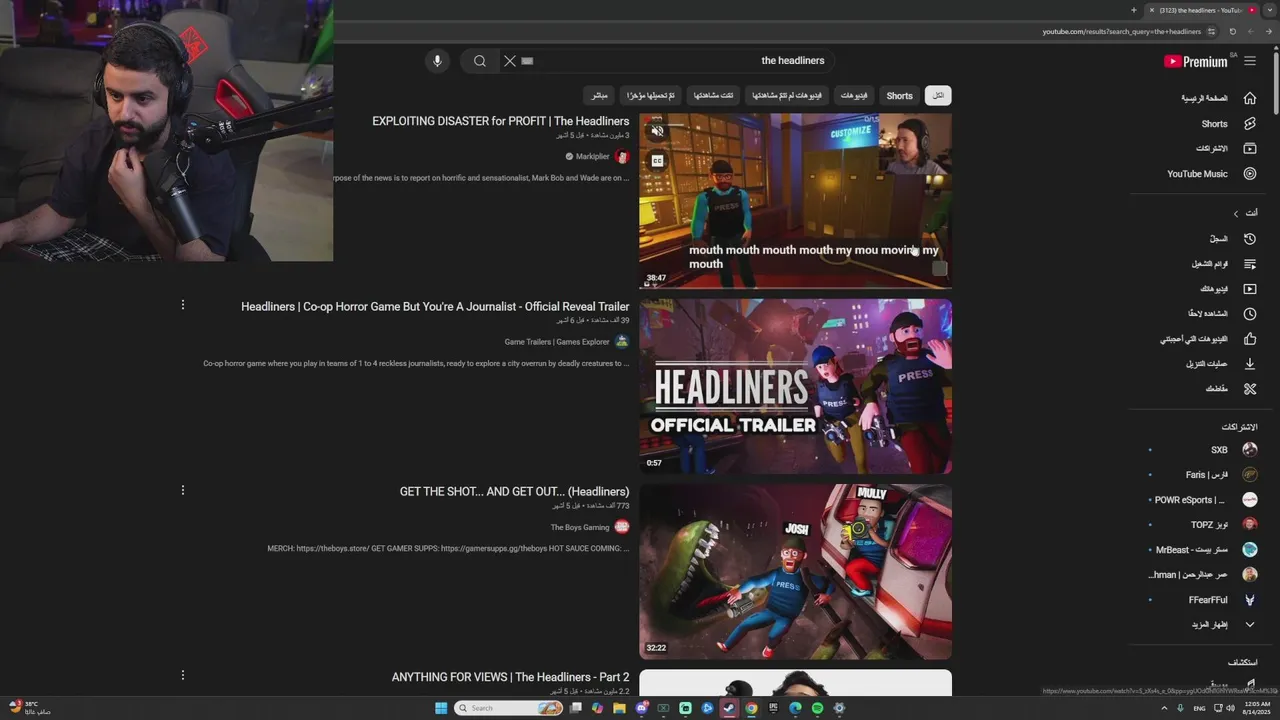Select the 'مباشر' (Live) filter chip
Screen dimensions: 1280x720
pyautogui.click(x=599, y=96)
